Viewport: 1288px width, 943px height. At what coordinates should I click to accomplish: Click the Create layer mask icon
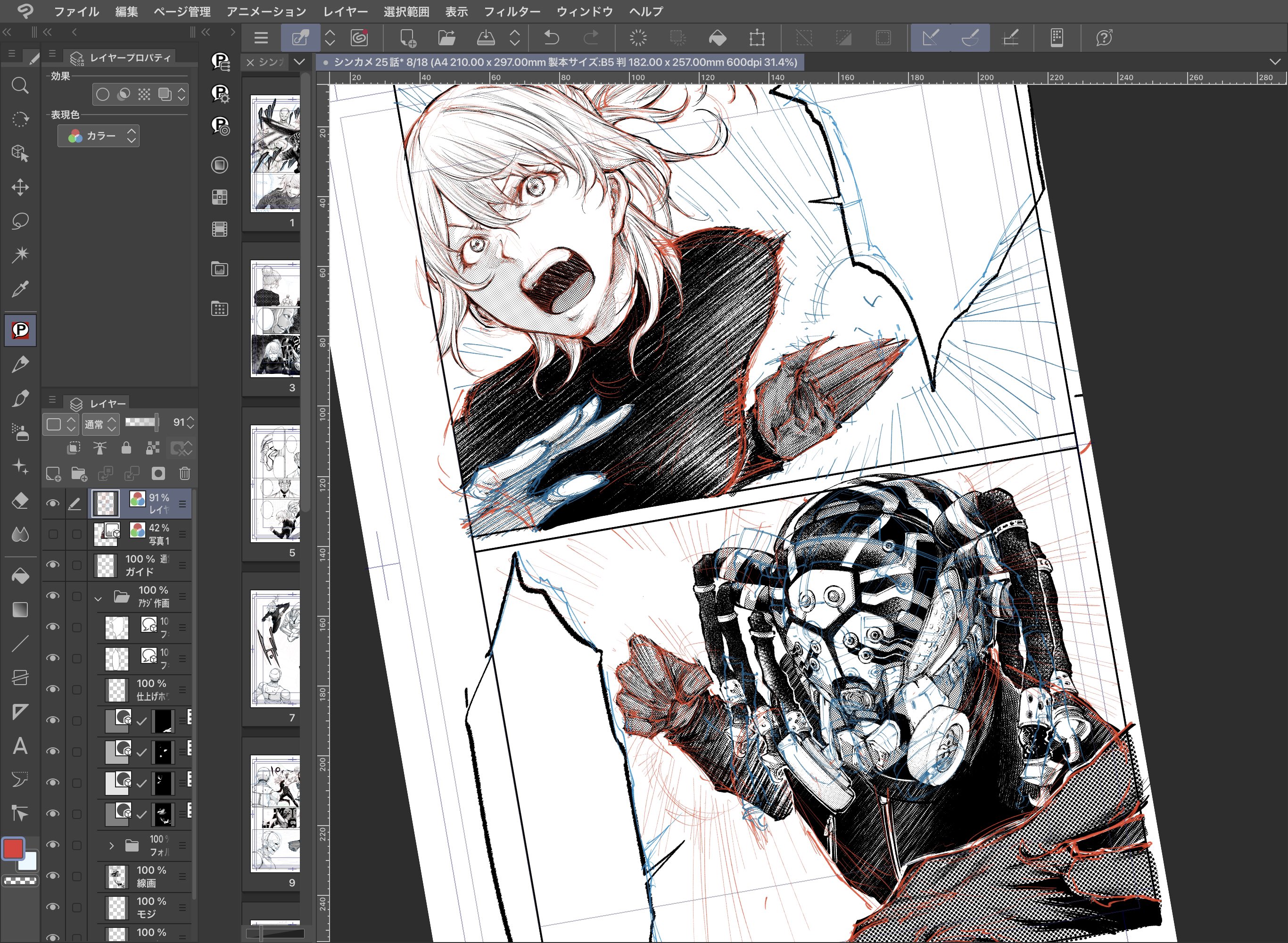(158, 473)
